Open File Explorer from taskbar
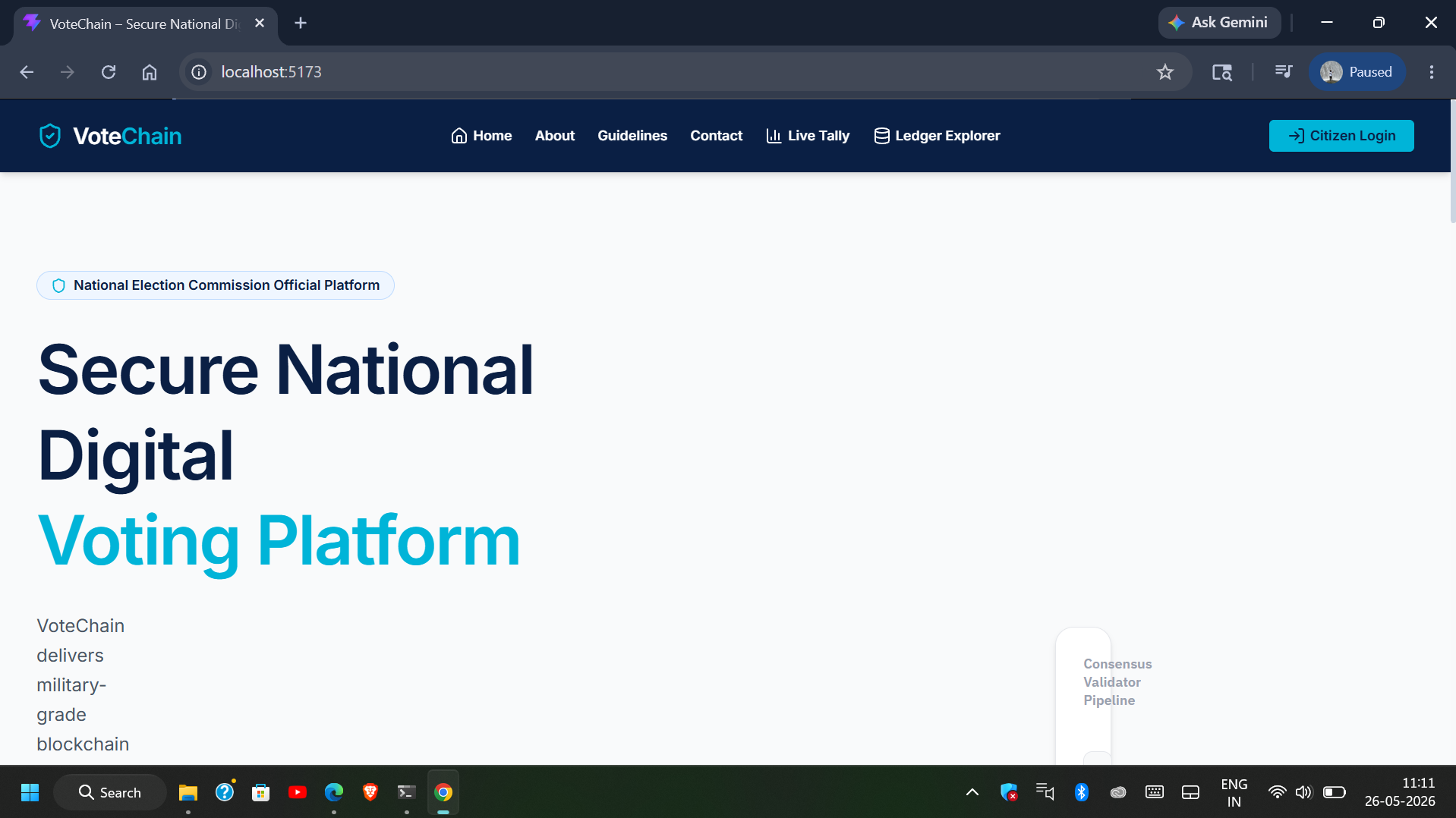The width and height of the screenshot is (1456, 818). point(188,792)
